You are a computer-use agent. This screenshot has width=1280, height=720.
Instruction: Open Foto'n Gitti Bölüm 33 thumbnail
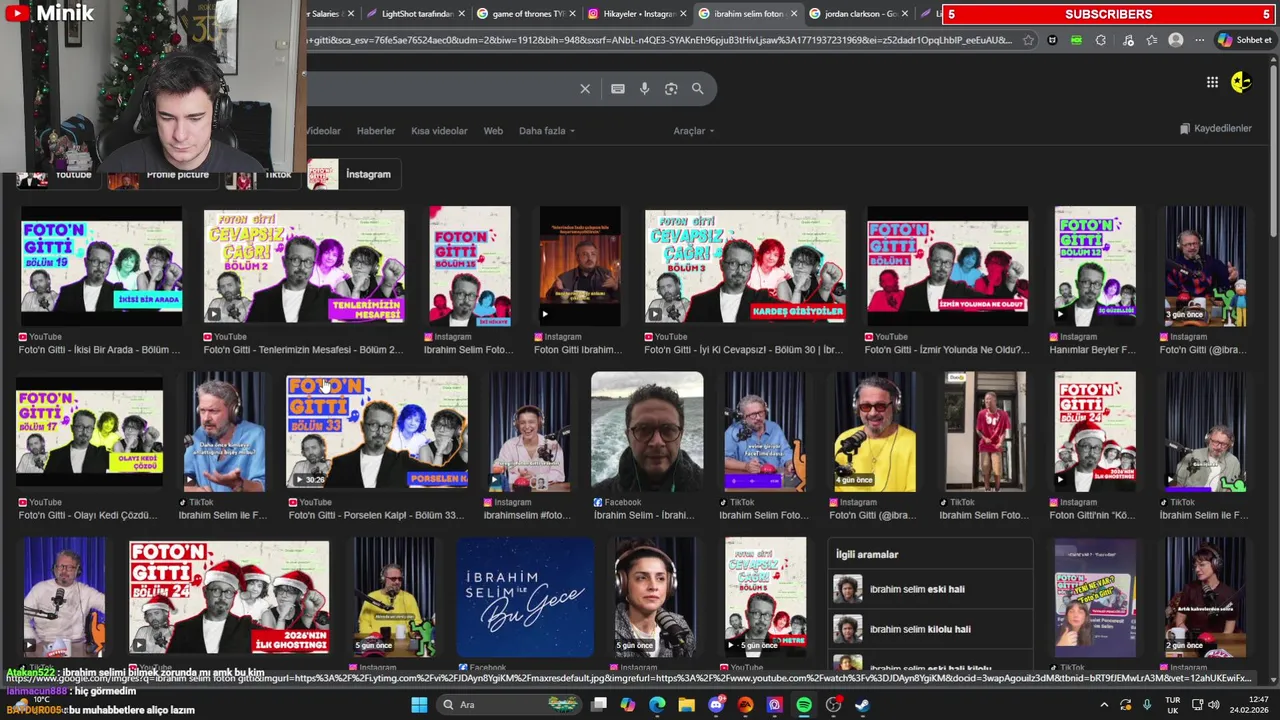tap(377, 432)
